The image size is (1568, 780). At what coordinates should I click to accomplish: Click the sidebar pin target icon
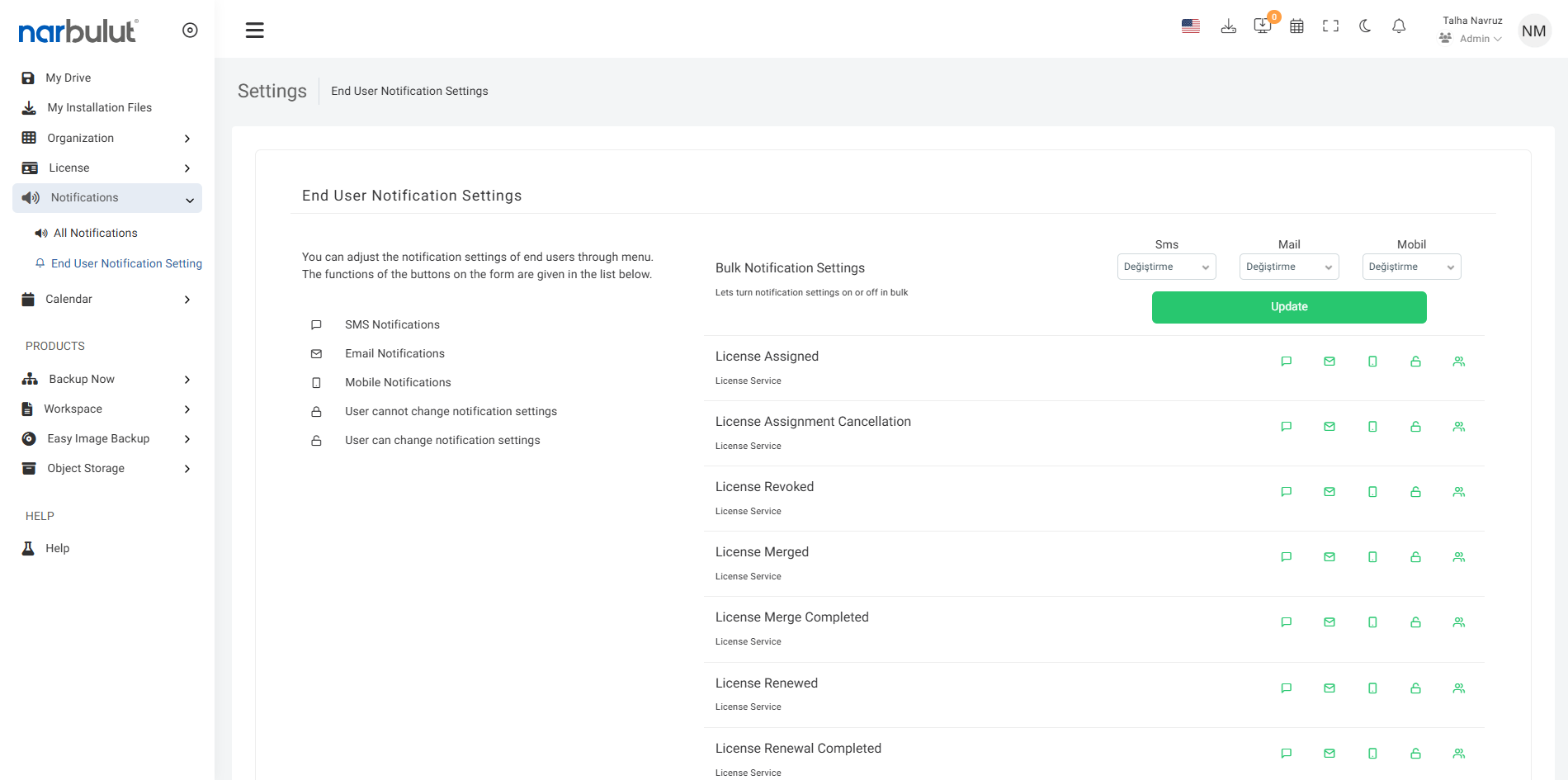pyautogui.click(x=190, y=31)
